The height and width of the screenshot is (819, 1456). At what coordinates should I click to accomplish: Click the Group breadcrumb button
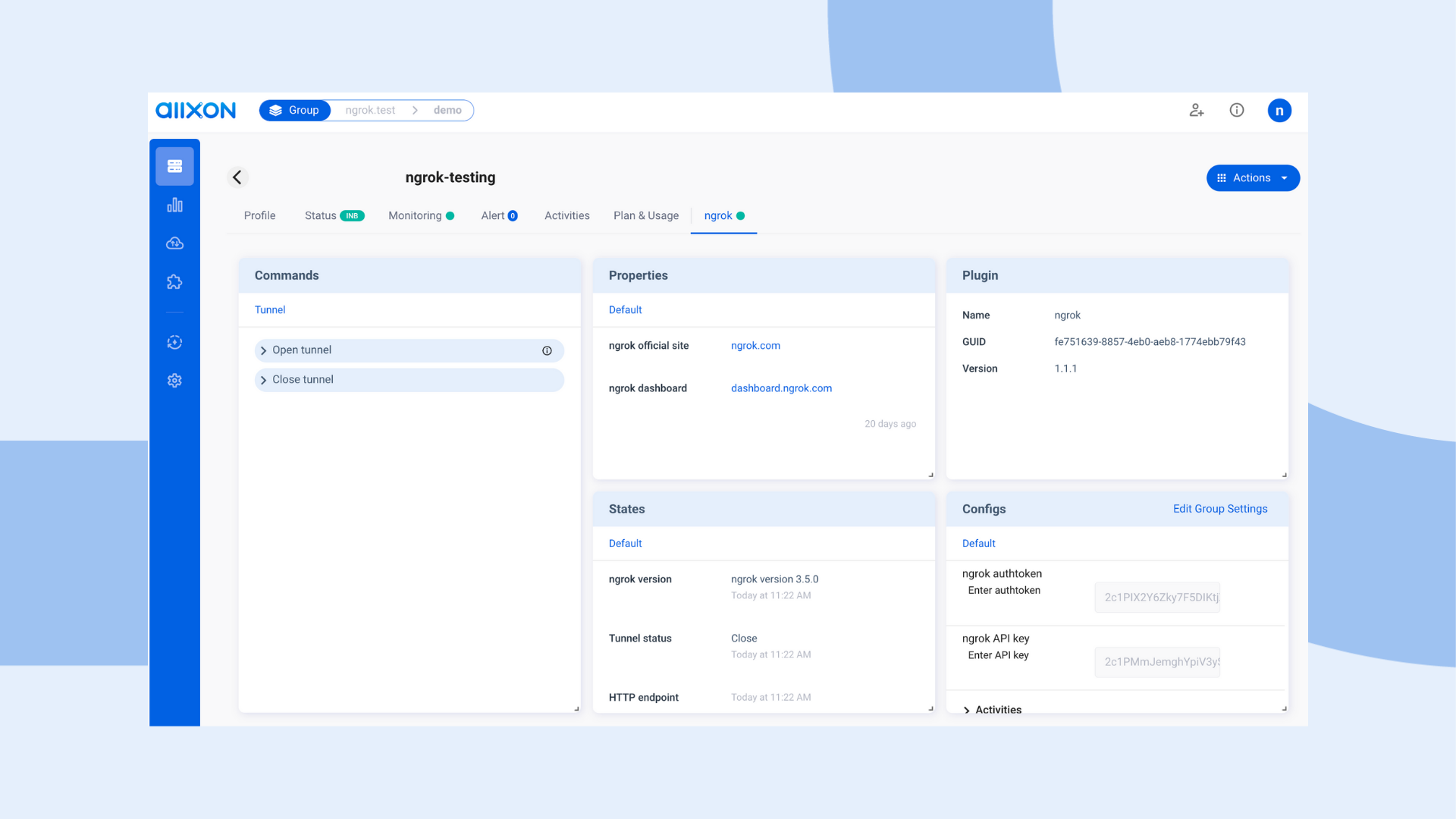point(295,111)
